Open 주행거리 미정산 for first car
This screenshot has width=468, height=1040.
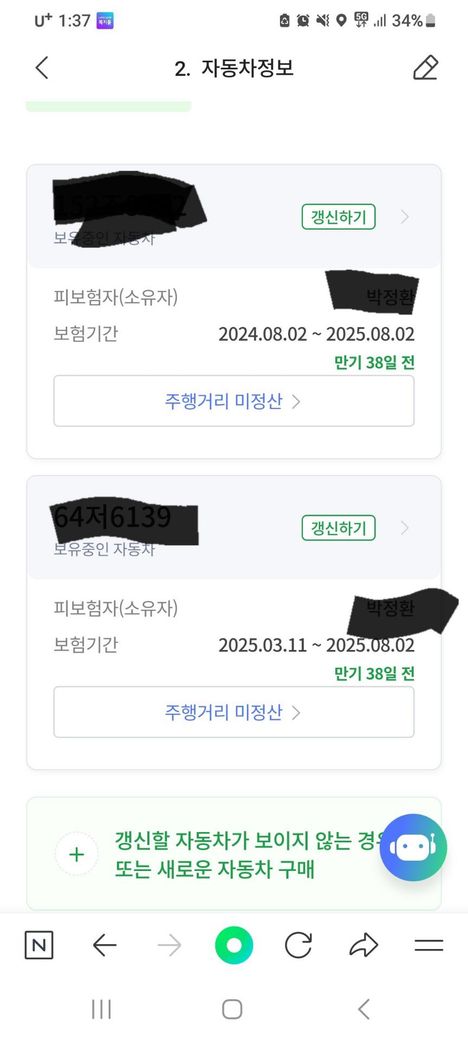(x=234, y=401)
